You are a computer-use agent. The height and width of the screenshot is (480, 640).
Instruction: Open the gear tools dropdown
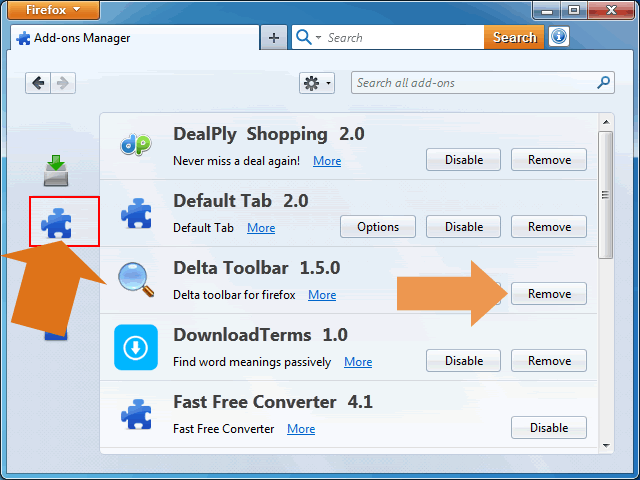pos(317,83)
